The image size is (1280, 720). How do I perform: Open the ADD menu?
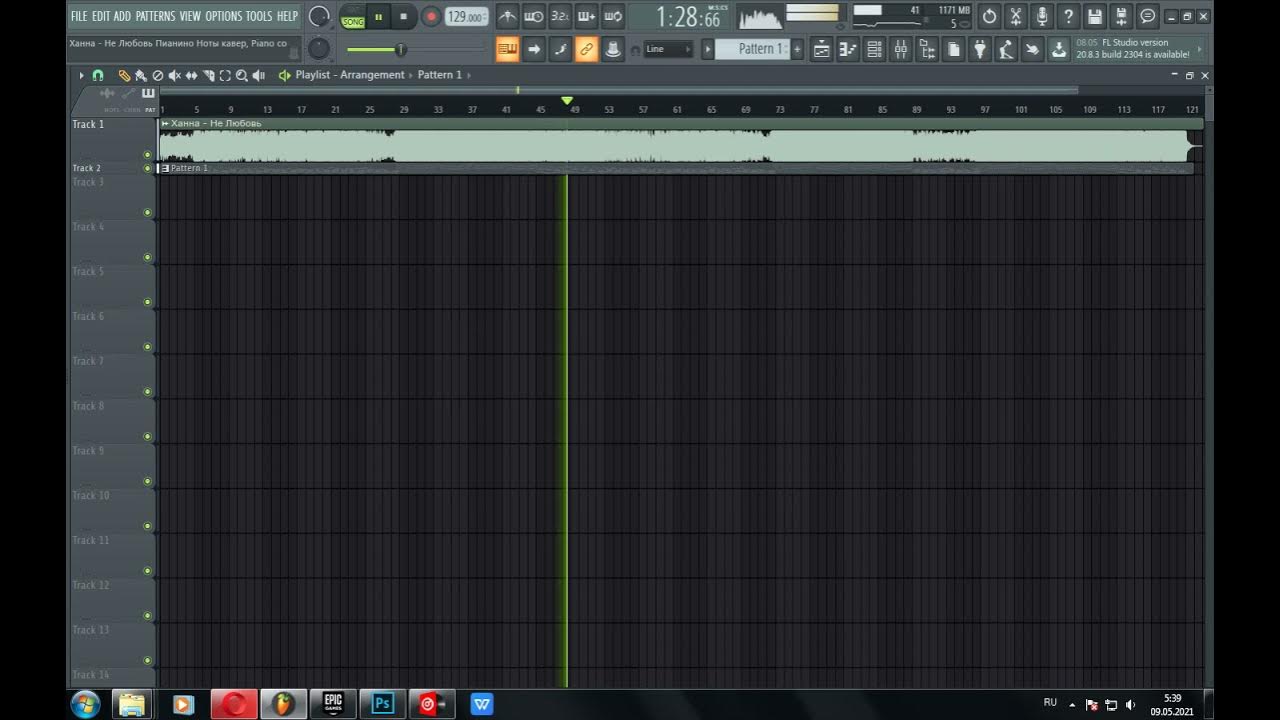(x=122, y=16)
